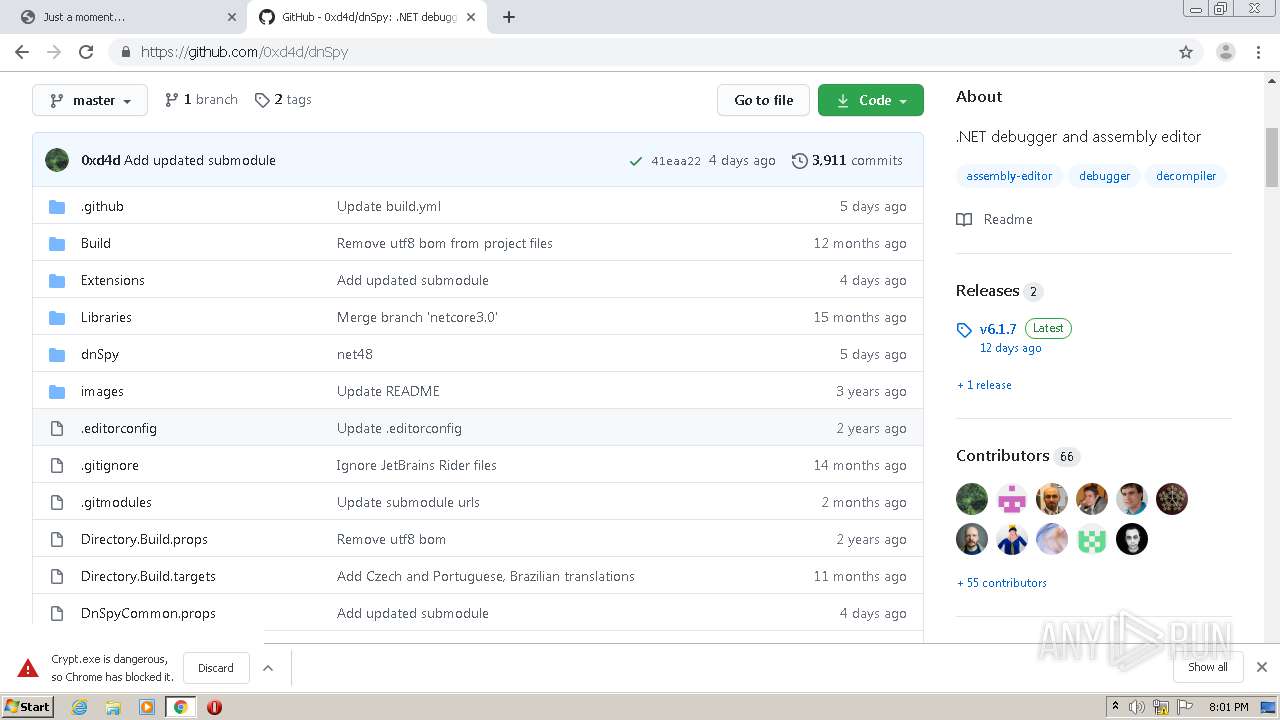The height and width of the screenshot is (720, 1280).
Task: Open a new browser tab
Action: (508, 17)
